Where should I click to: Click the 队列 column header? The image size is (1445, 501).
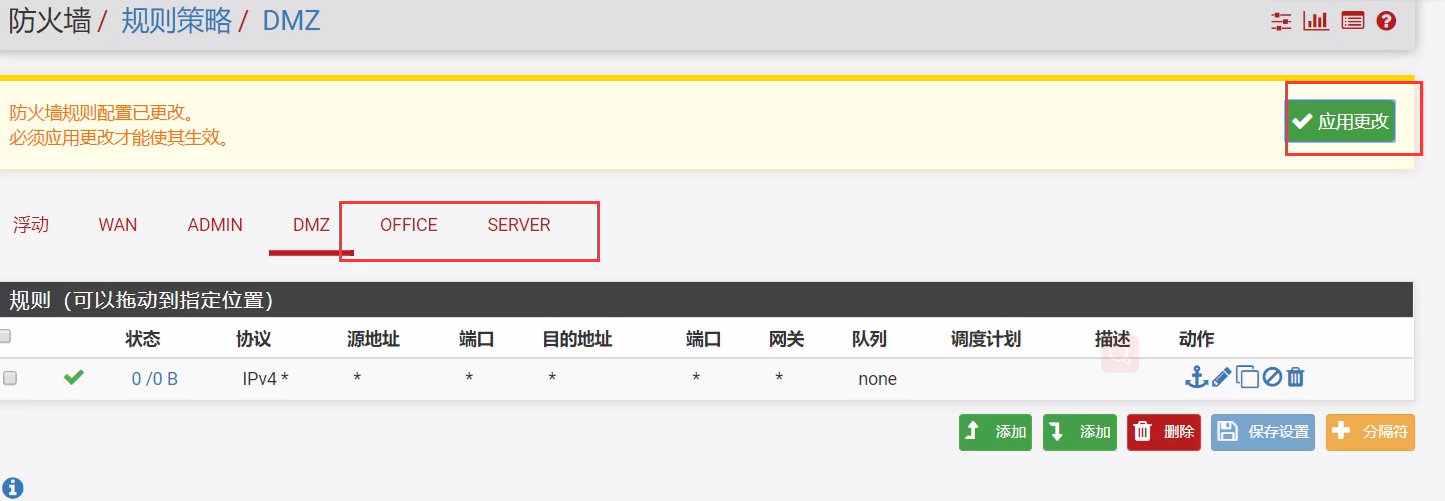[x=869, y=339]
